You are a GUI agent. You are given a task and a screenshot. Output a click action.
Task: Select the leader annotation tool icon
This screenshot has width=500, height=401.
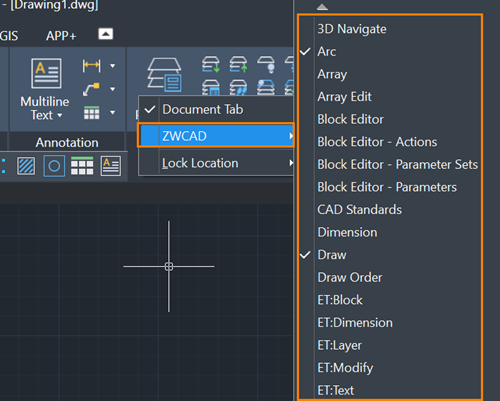(x=91, y=89)
